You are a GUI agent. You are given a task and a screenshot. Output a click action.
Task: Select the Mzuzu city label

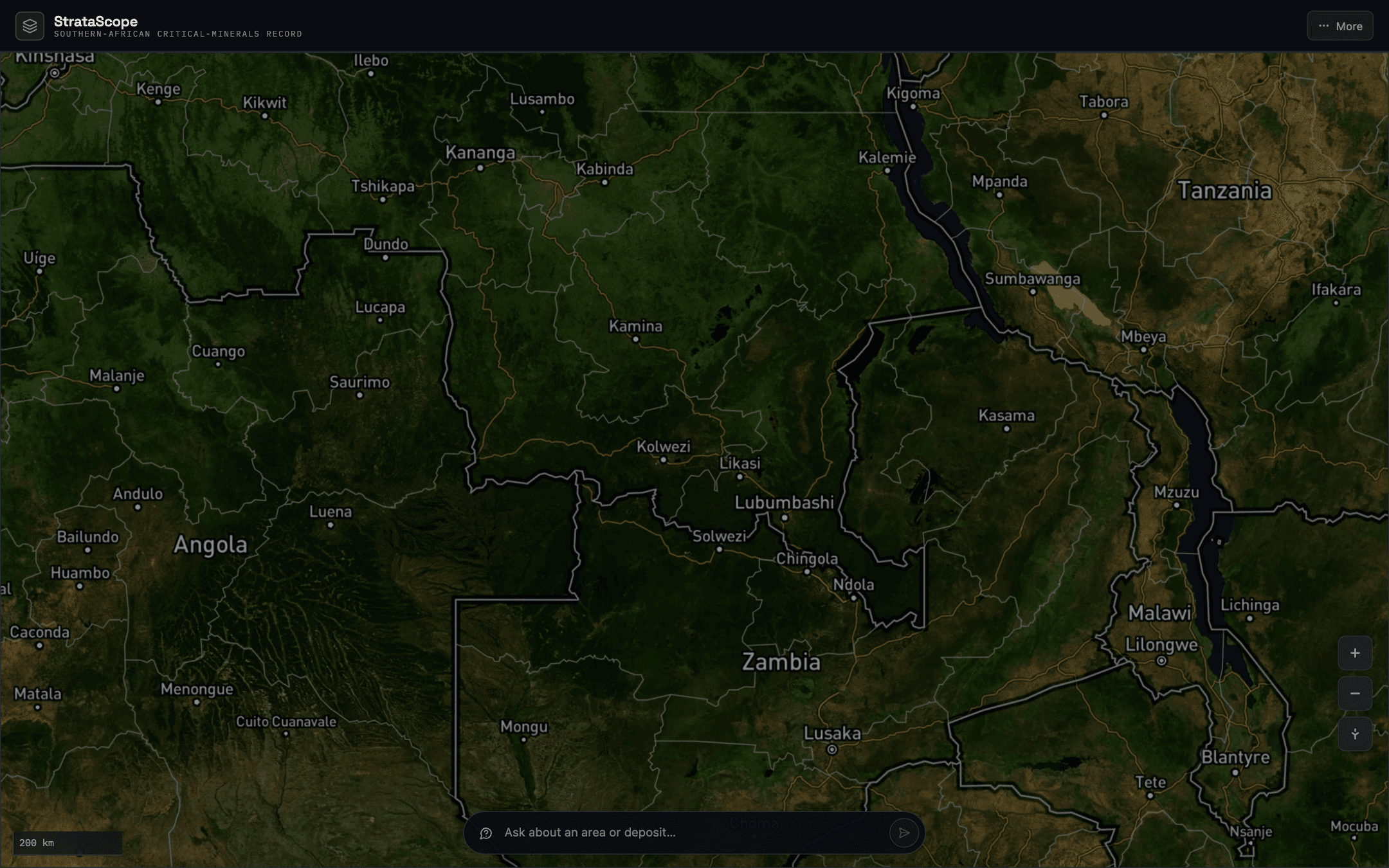point(1176,492)
